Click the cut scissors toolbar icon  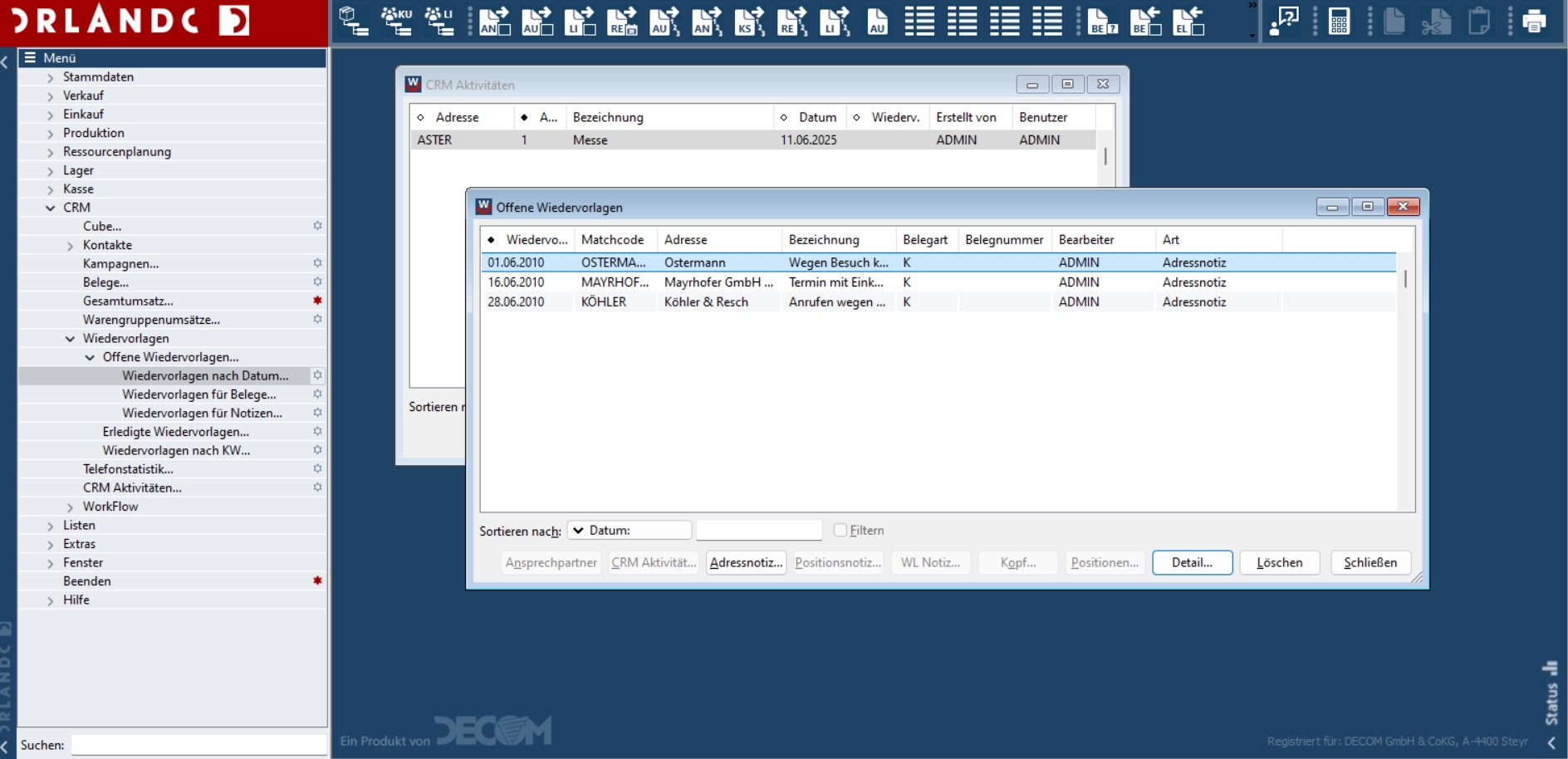tap(1436, 21)
